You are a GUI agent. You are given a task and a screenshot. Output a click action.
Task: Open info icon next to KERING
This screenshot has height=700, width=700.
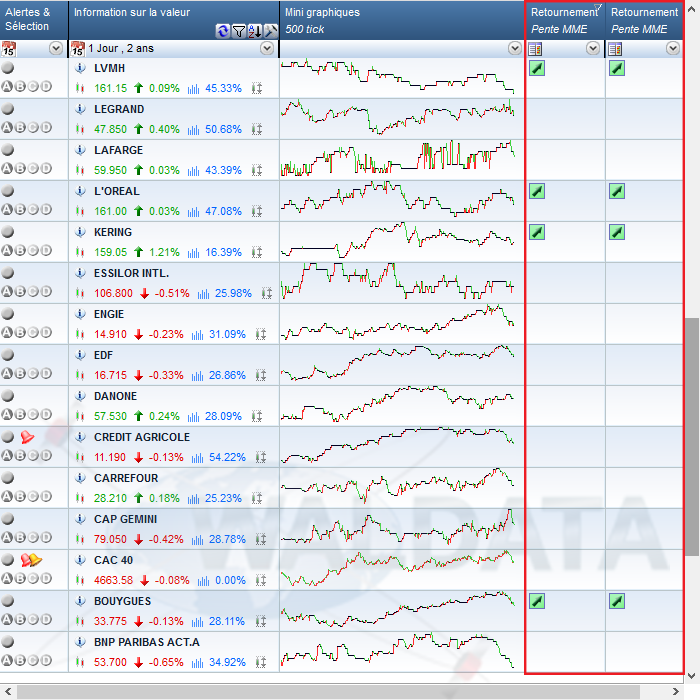pyautogui.click(x=80, y=232)
